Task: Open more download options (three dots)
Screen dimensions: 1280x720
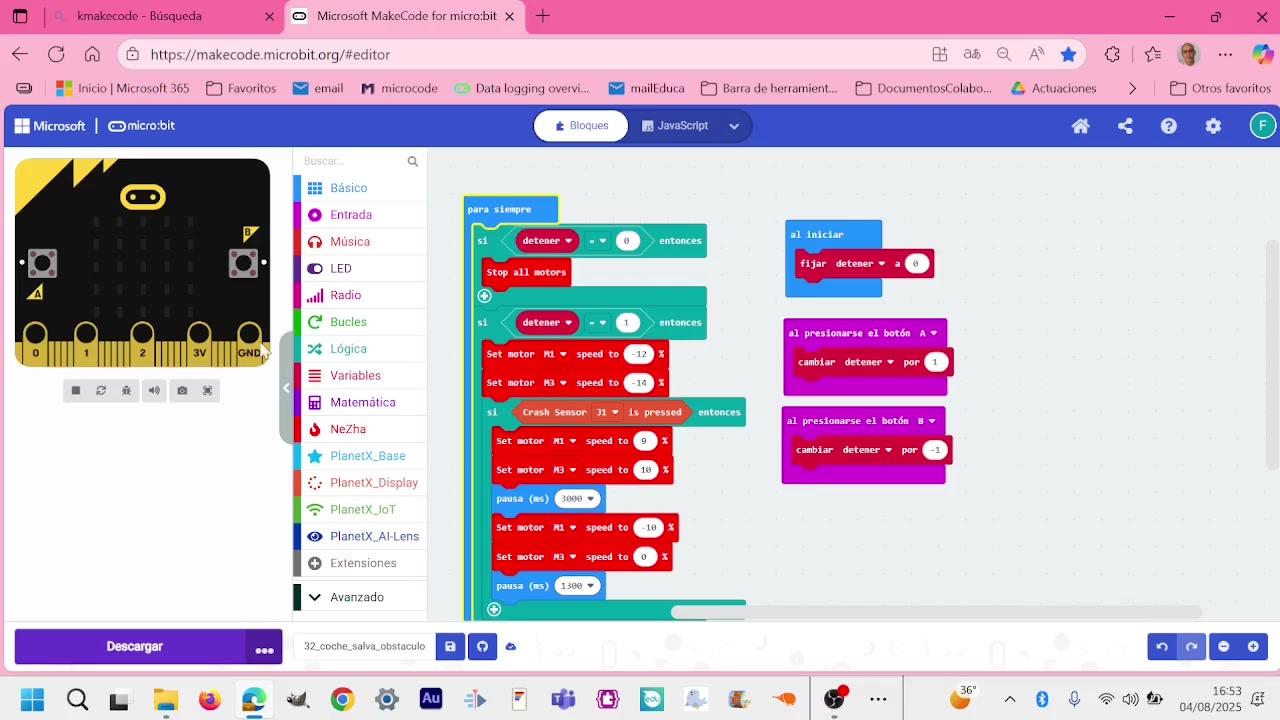Action: pos(265,647)
